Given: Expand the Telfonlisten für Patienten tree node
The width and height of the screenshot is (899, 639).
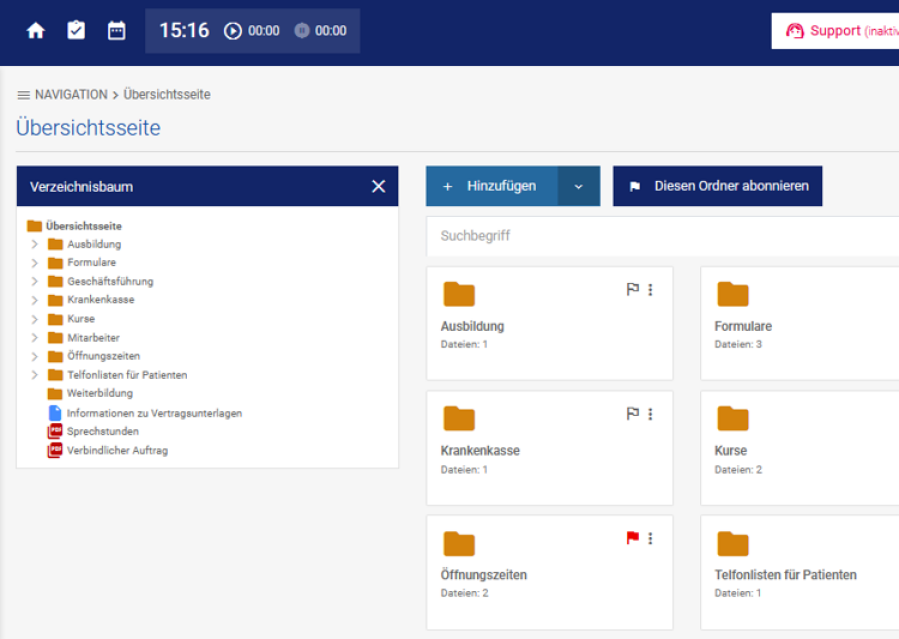Looking at the screenshot, I should click(x=35, y=375).
